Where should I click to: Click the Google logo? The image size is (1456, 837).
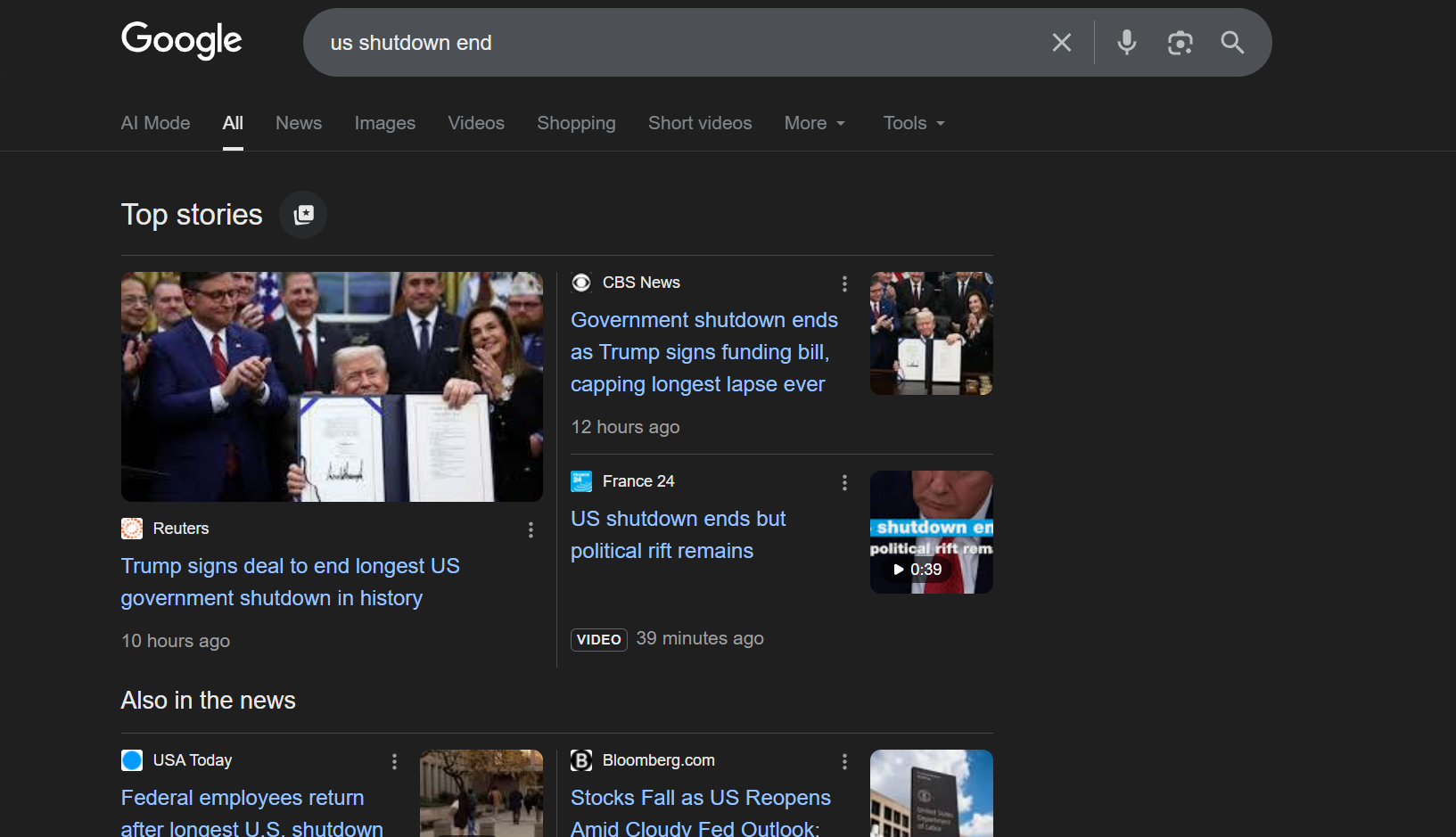tap(181, 40)
